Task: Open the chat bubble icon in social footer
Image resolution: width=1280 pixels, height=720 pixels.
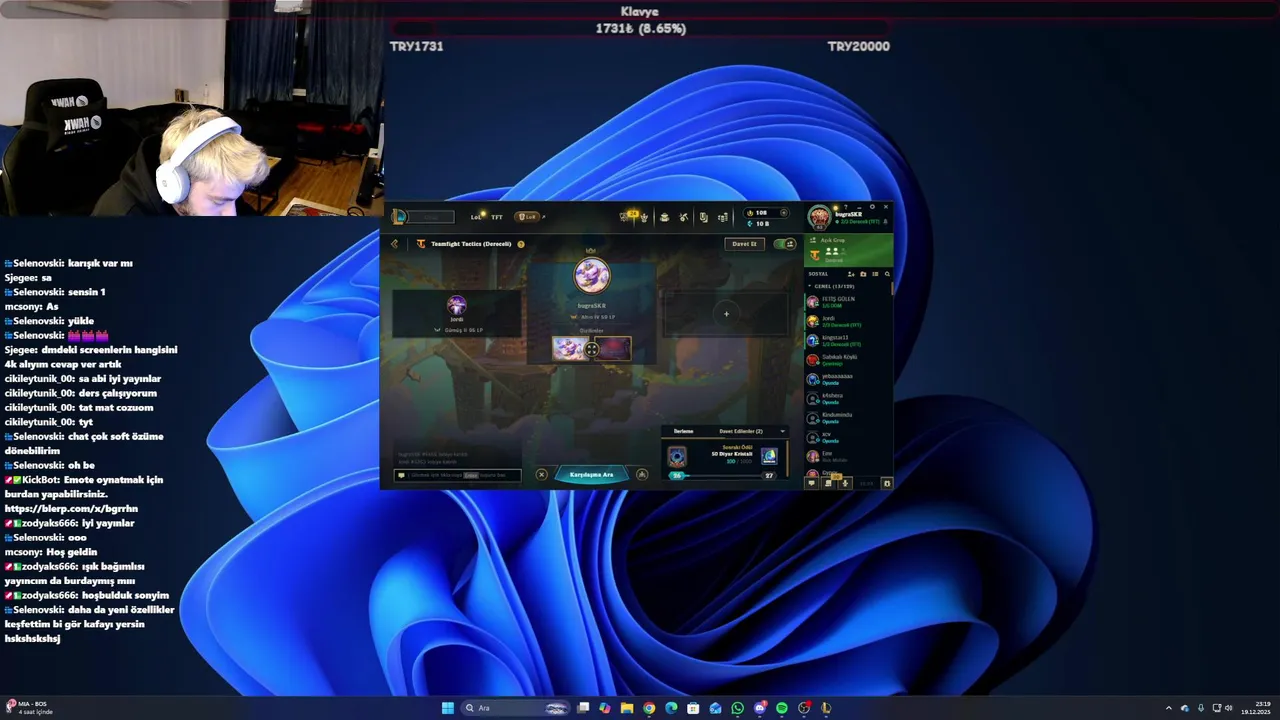Action: tap(812, 483)
